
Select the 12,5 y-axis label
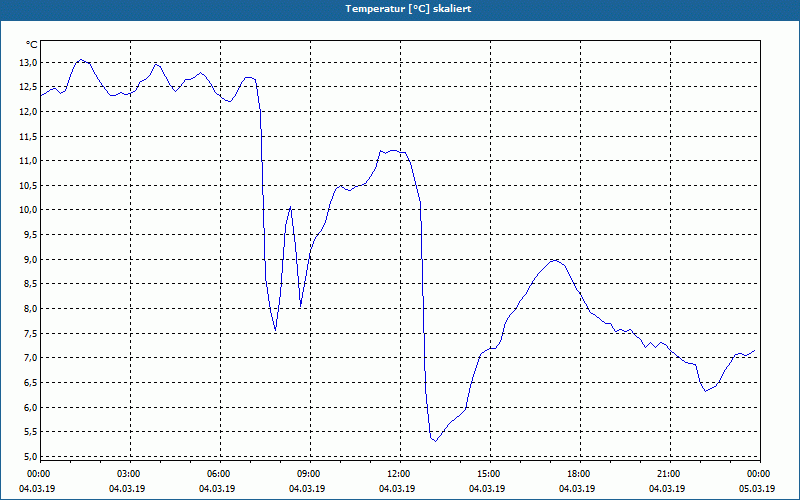28,87
